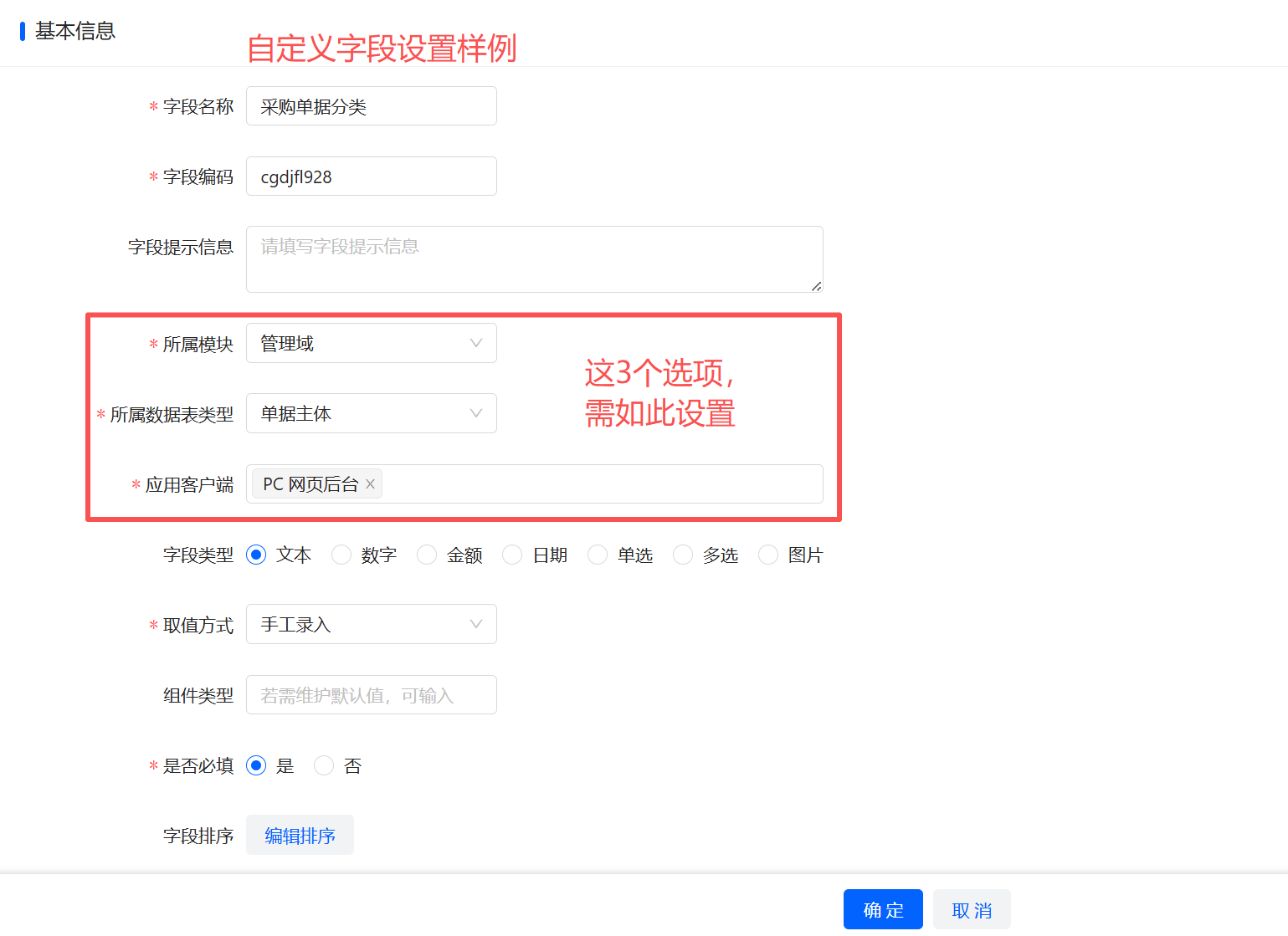Viewport: 1288px width, 936px height.
Task: Focus the 字段提示信息 text area
Action: [x=535, y=259]
